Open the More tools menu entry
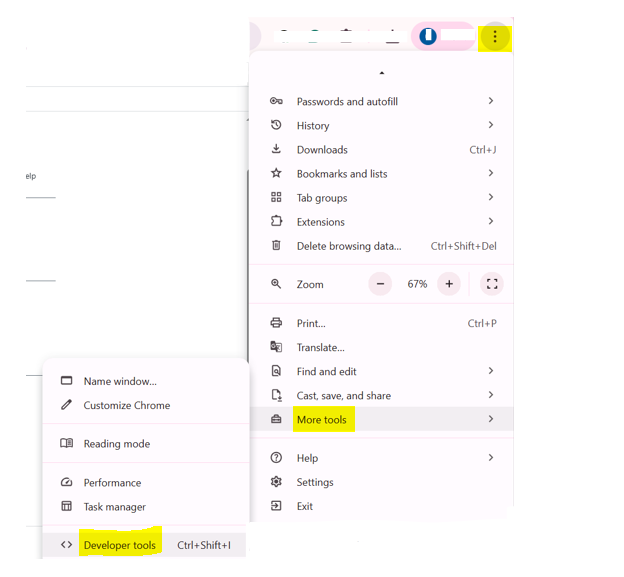 point(322,419)
